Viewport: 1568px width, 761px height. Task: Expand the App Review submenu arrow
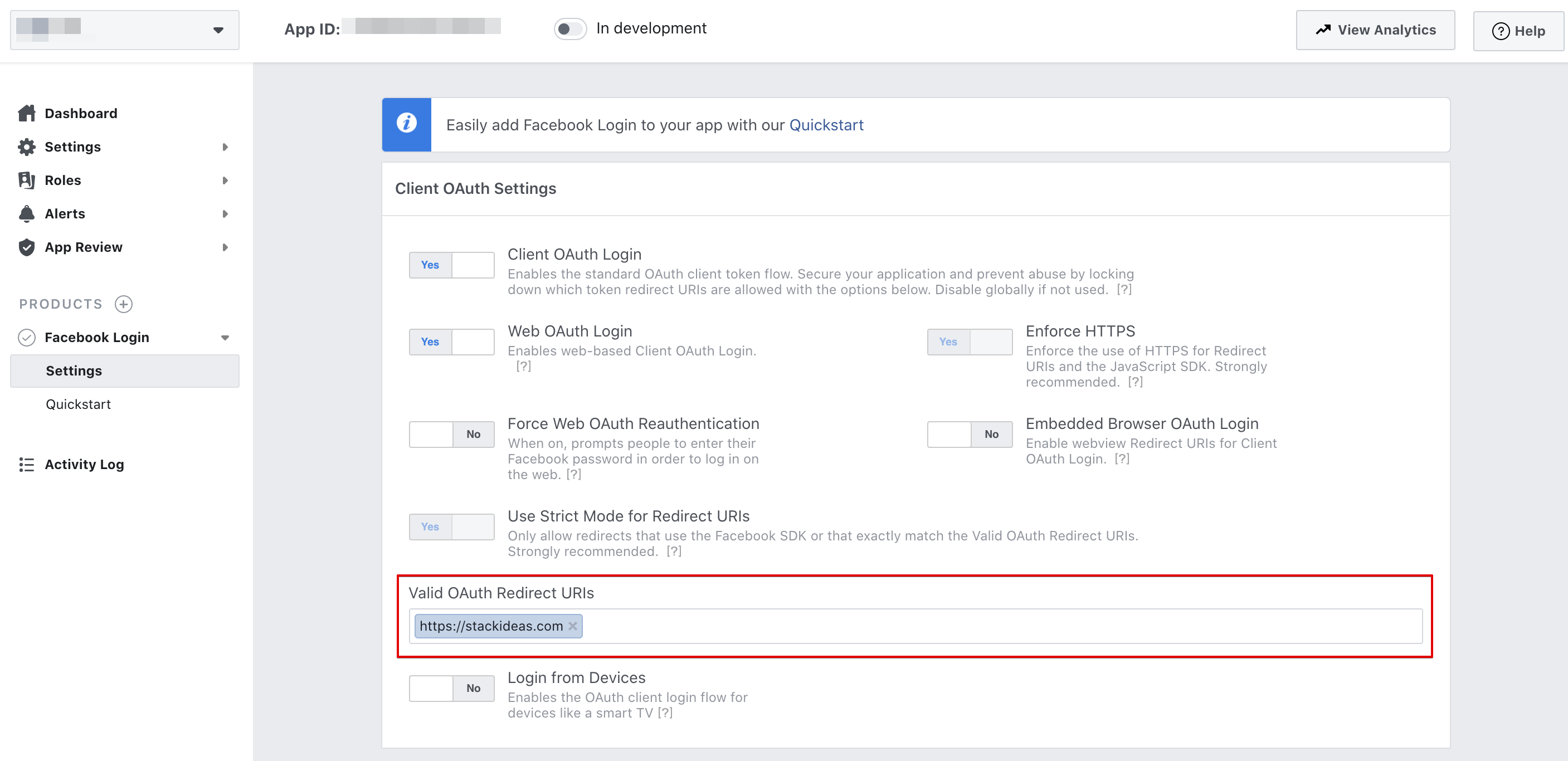[x=225, y=247]
